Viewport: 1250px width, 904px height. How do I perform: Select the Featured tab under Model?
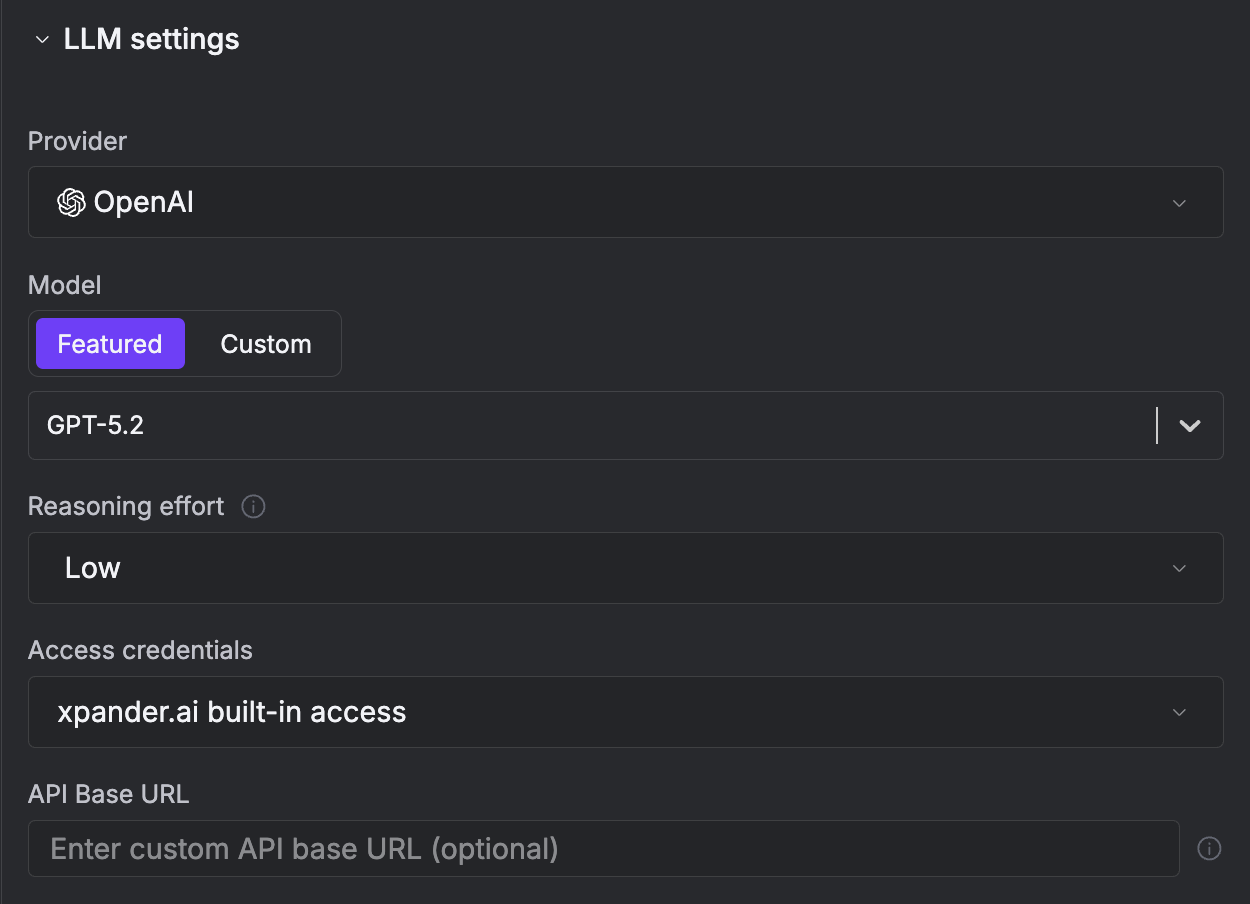coord(110,343)
